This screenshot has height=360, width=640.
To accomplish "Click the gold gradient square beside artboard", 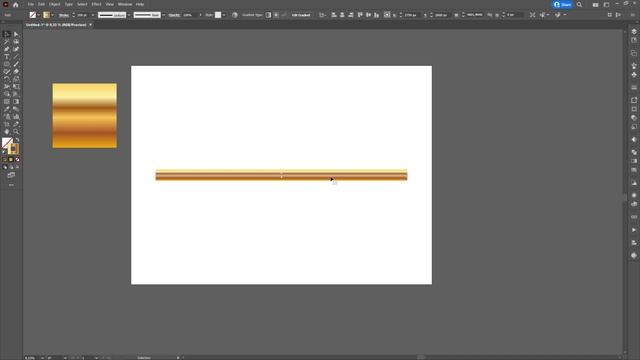I will (84, 116).
